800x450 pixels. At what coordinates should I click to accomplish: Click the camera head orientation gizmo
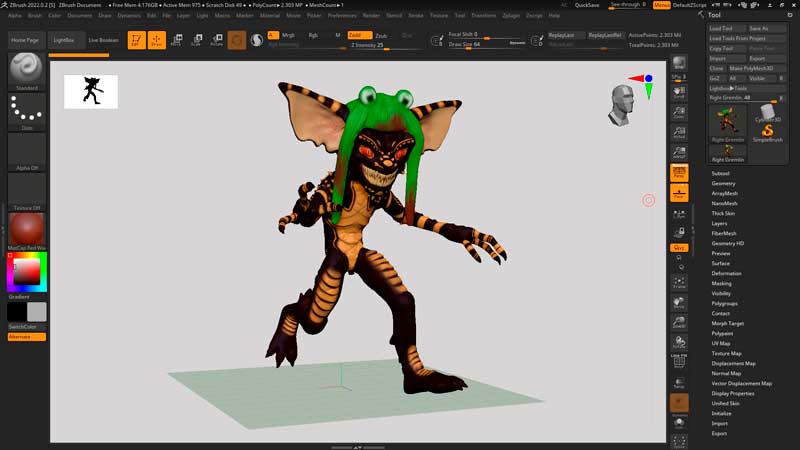[x=622, y=106]
